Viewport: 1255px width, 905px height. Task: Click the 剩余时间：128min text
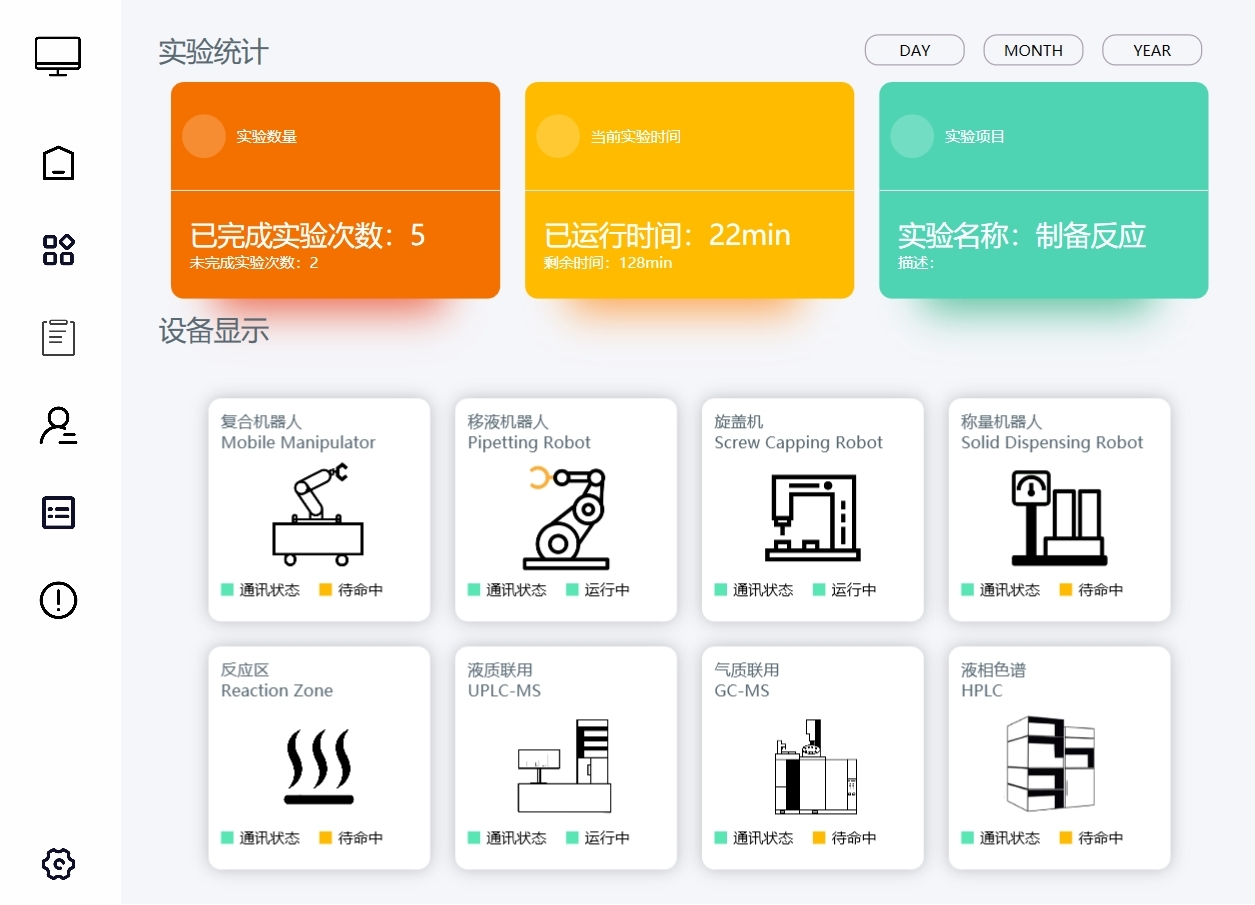click(x=608, y=263)
